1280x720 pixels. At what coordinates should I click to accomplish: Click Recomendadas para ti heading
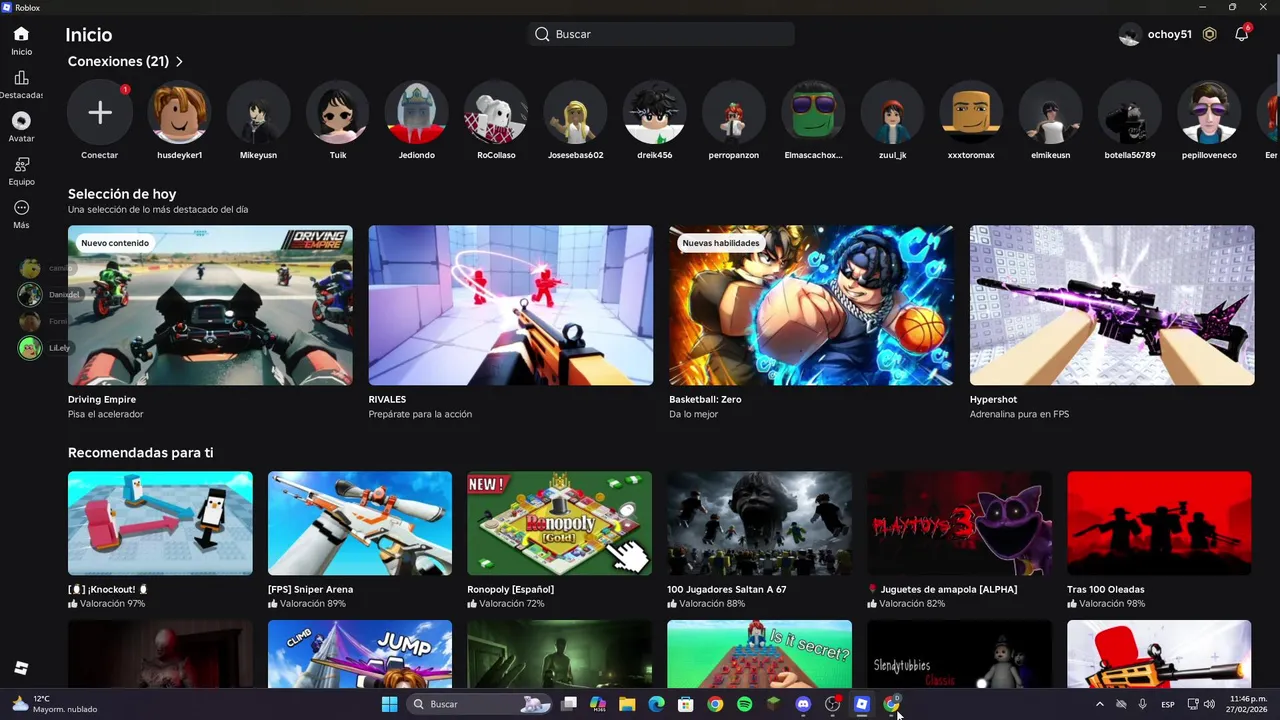(x=140, y=453)
